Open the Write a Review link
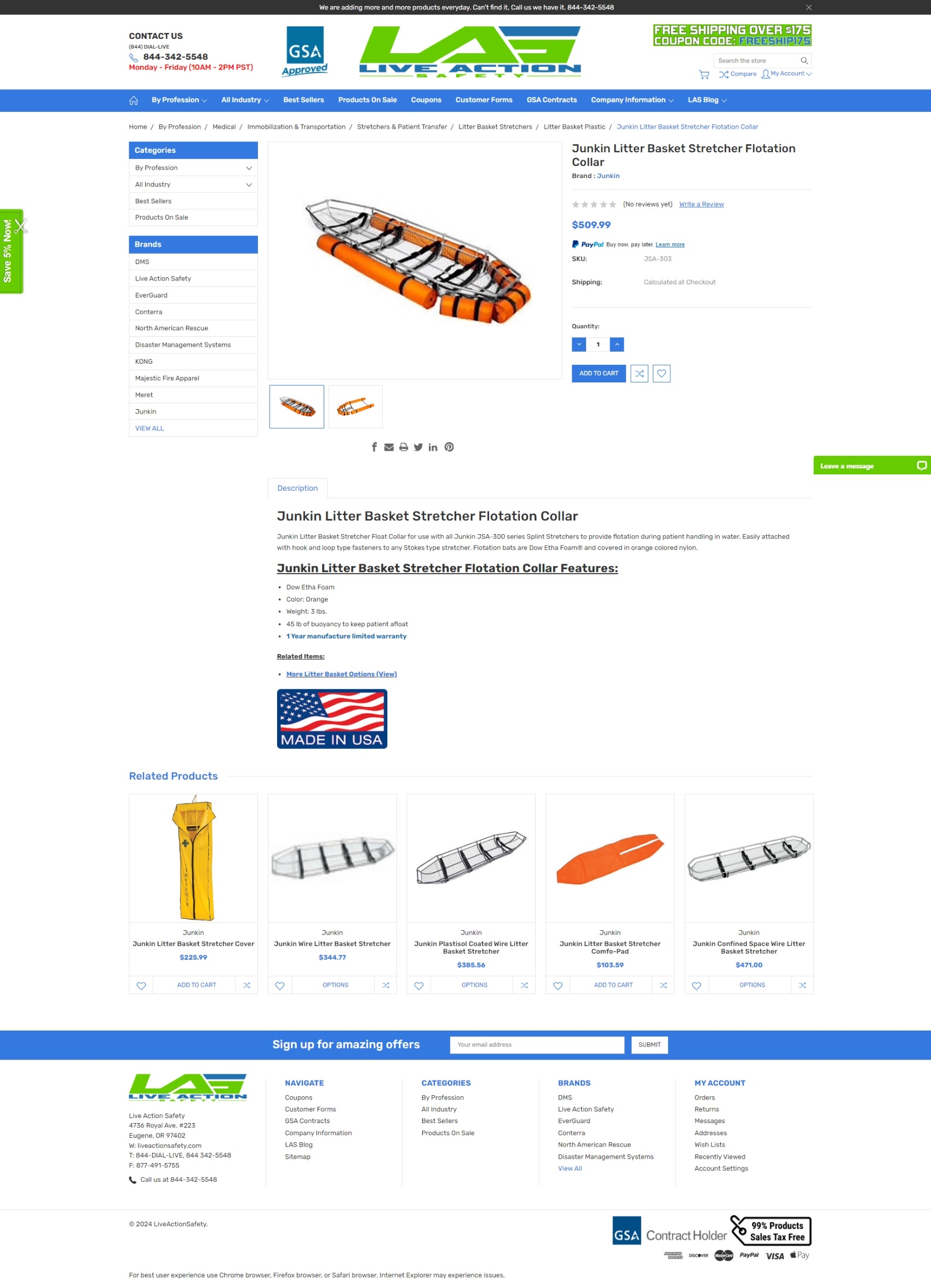 pos(701,204)
